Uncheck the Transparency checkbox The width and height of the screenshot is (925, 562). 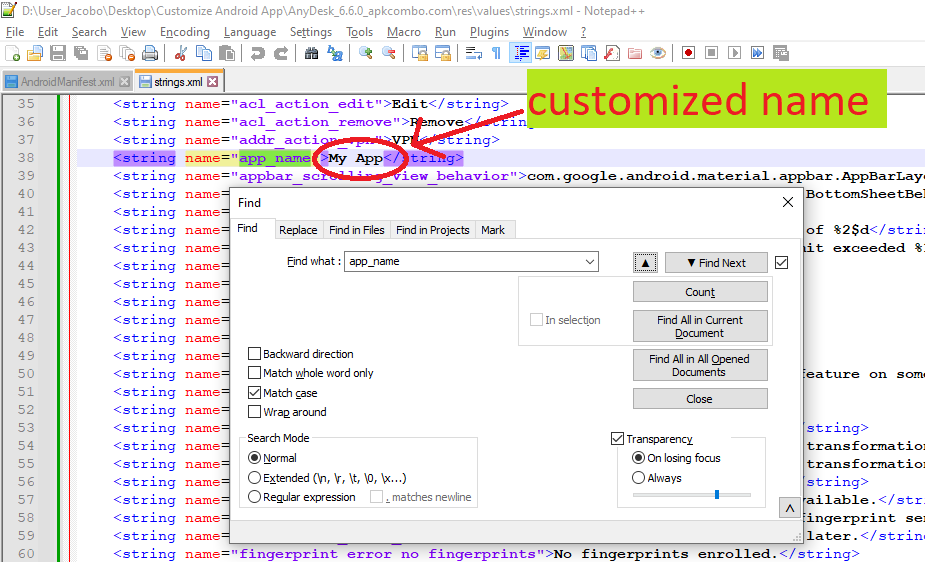click(x=617, y=439)
